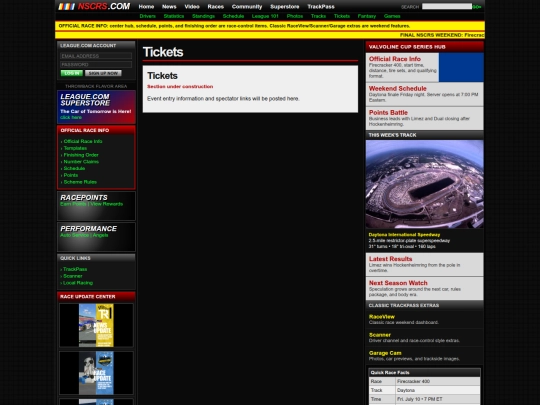Click the Sign Up Now button
This screenshot has height=405, width=540.
click(103, 73)
